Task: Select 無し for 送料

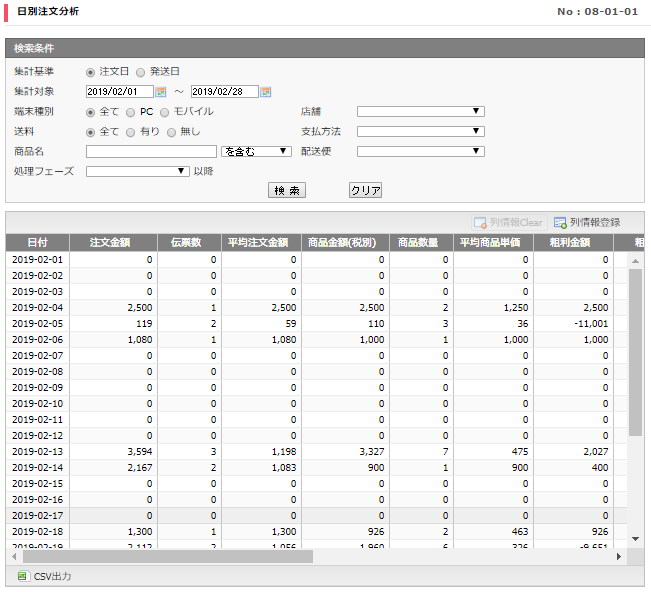Action: pos(171,132)
